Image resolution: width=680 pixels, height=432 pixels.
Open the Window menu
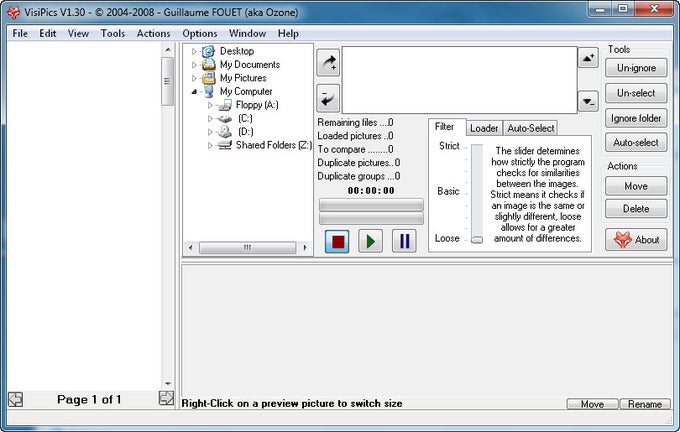(x=247, y=33)
